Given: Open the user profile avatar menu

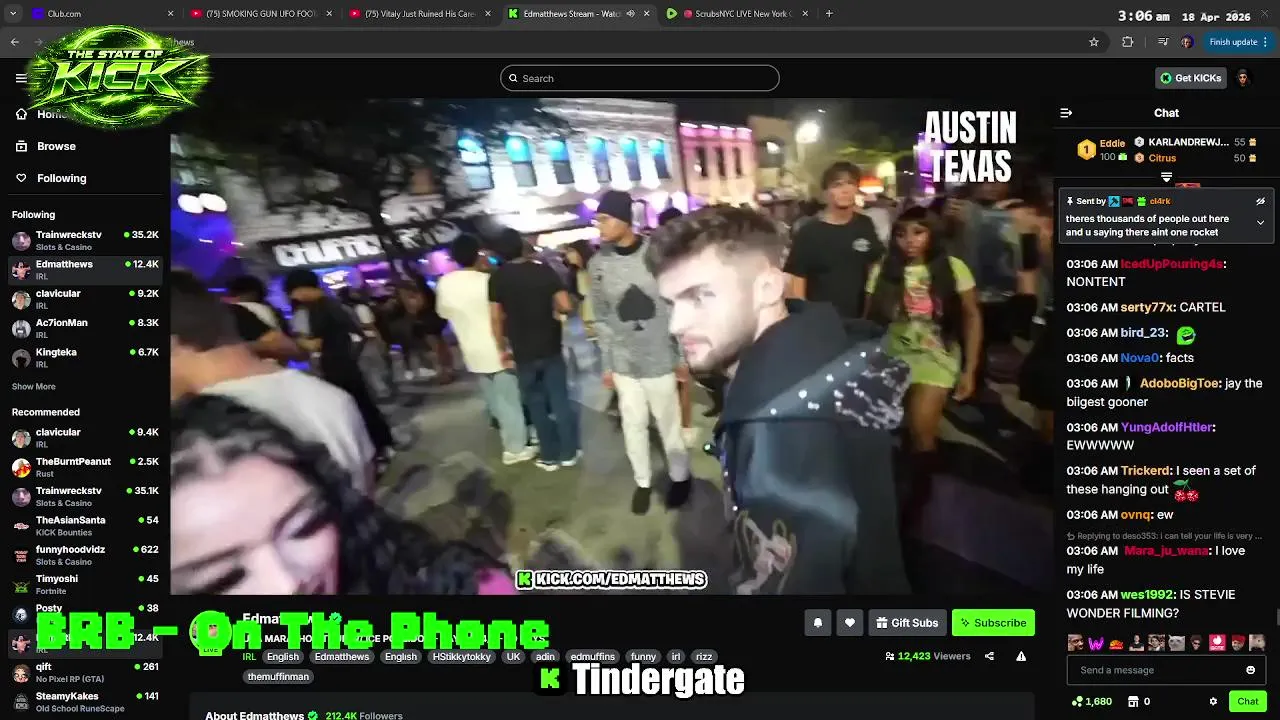Looking at the screenshot, I should tap(1243, 78).
